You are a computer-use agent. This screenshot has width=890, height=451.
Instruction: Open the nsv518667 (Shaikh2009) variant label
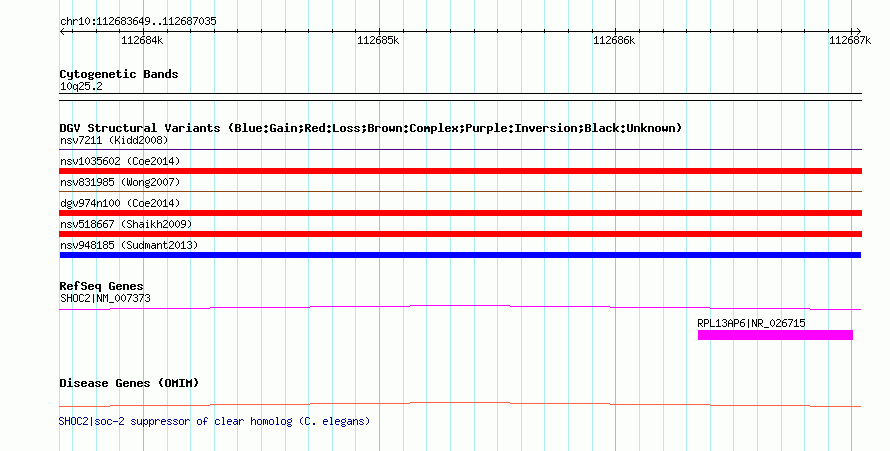pos(126,224)
